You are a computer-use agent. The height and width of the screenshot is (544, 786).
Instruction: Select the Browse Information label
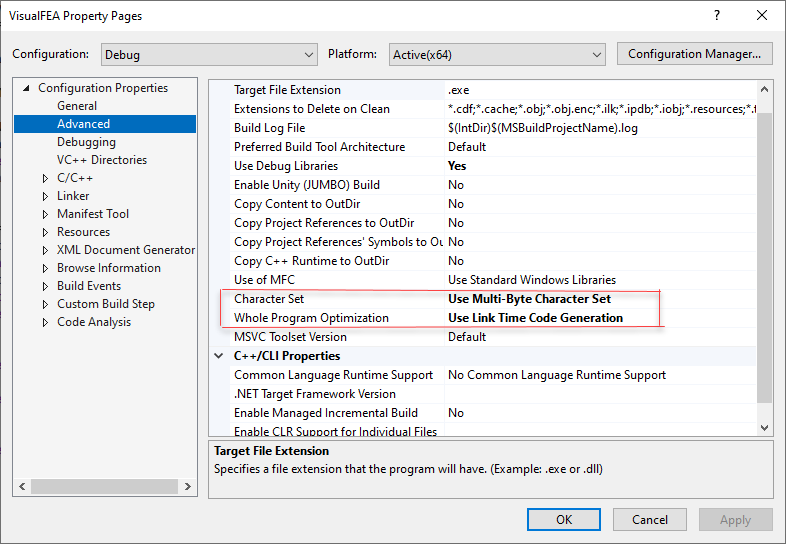[109, 268]
